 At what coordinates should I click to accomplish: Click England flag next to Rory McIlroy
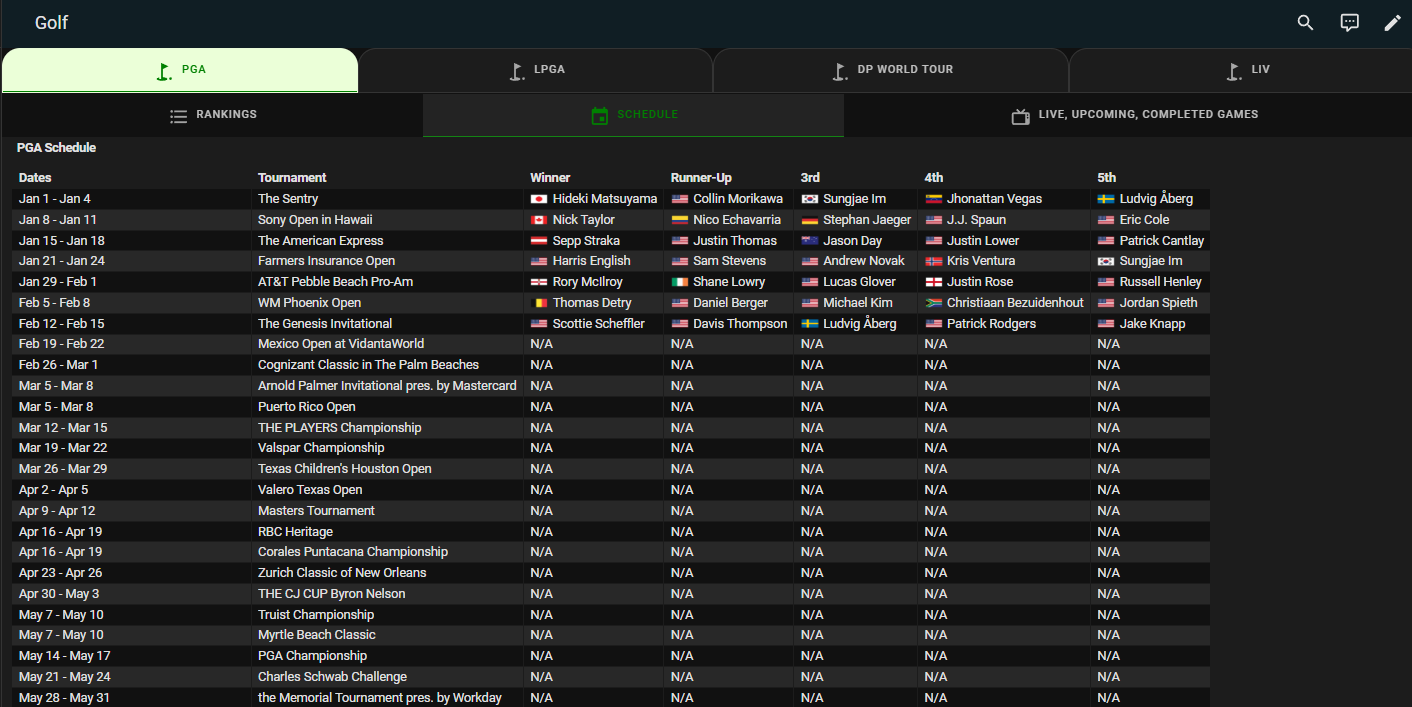pos(538,282)
